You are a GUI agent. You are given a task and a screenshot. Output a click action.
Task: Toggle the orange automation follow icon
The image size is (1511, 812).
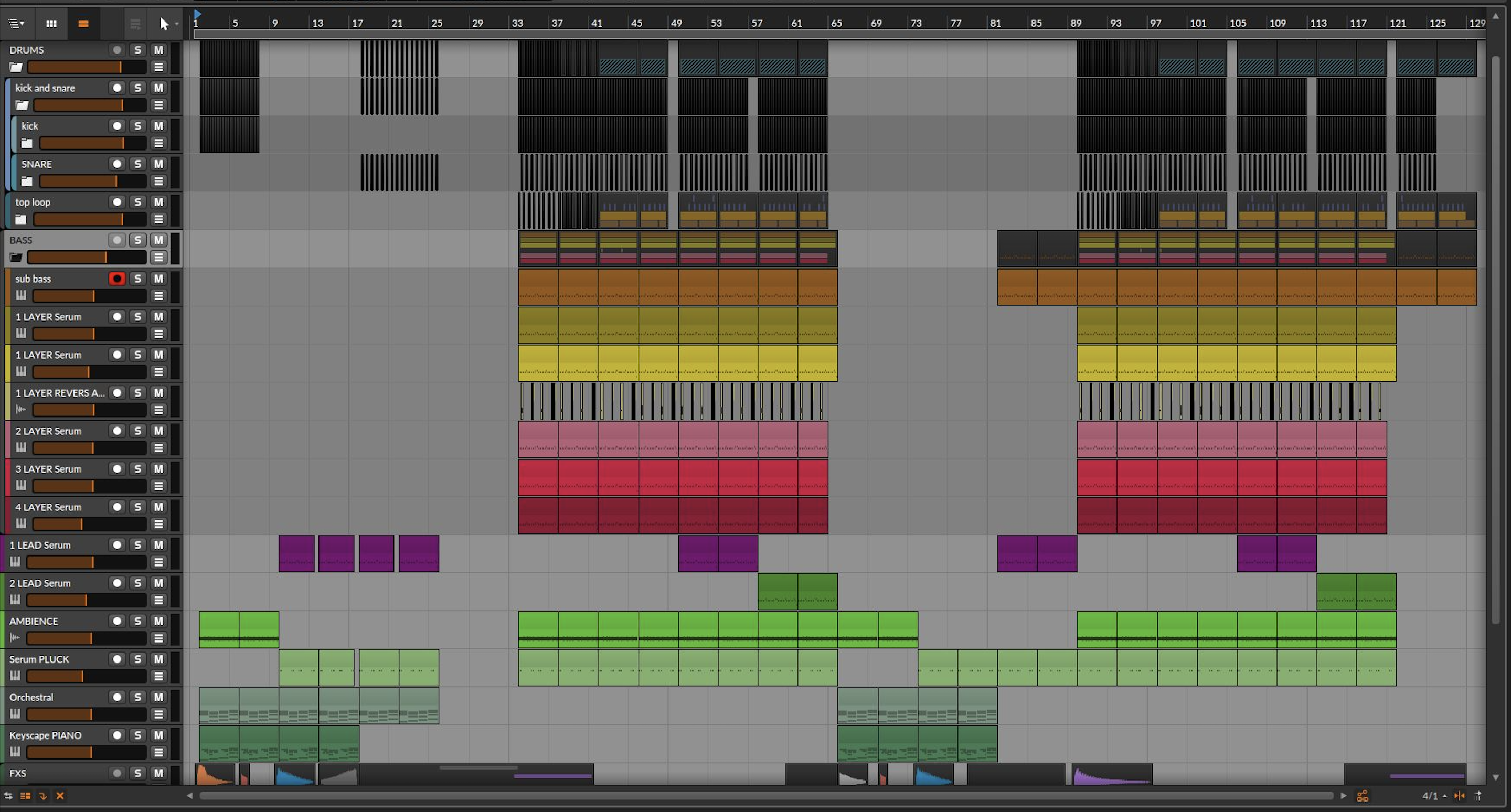[1363, 796]
